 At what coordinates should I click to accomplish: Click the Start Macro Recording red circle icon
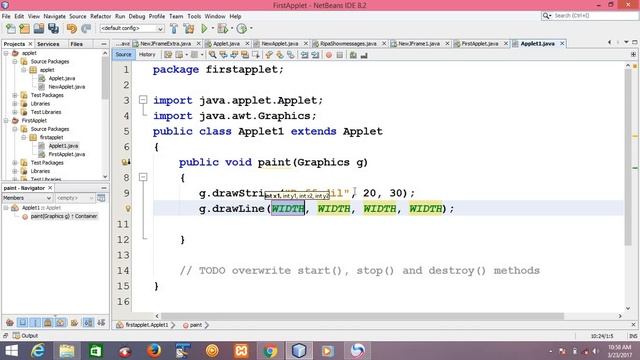pos(329,55)
